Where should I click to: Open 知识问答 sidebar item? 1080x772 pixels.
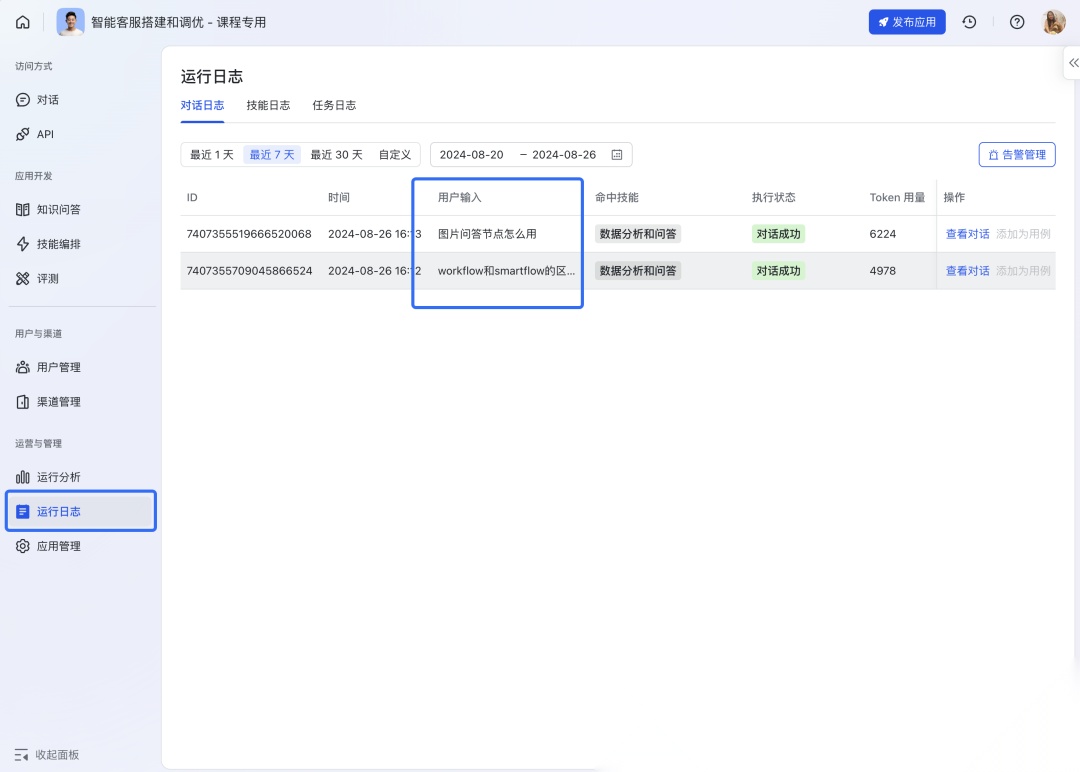click(81, 209)
